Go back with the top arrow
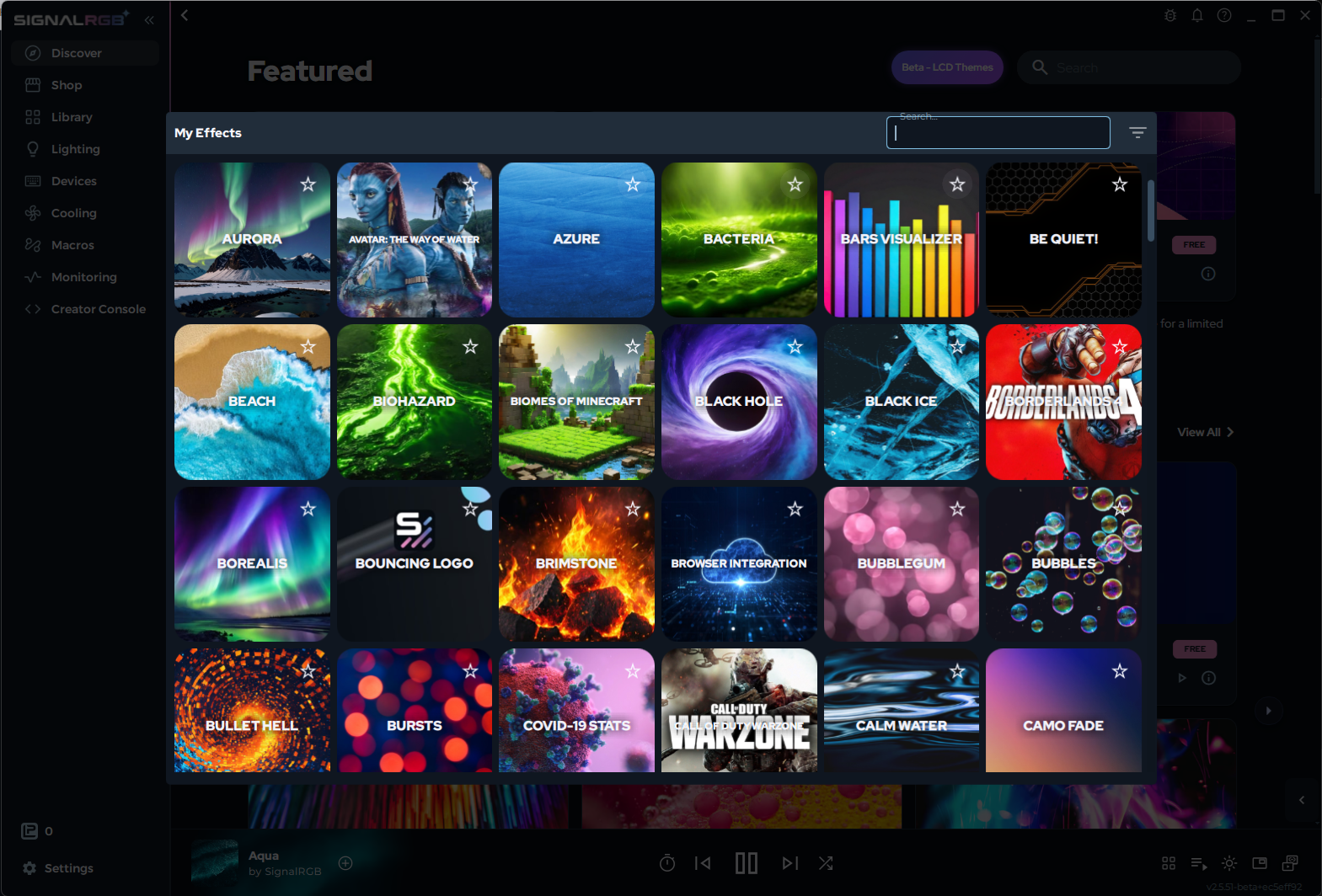 pyautogui.click(x=185, y=15)
